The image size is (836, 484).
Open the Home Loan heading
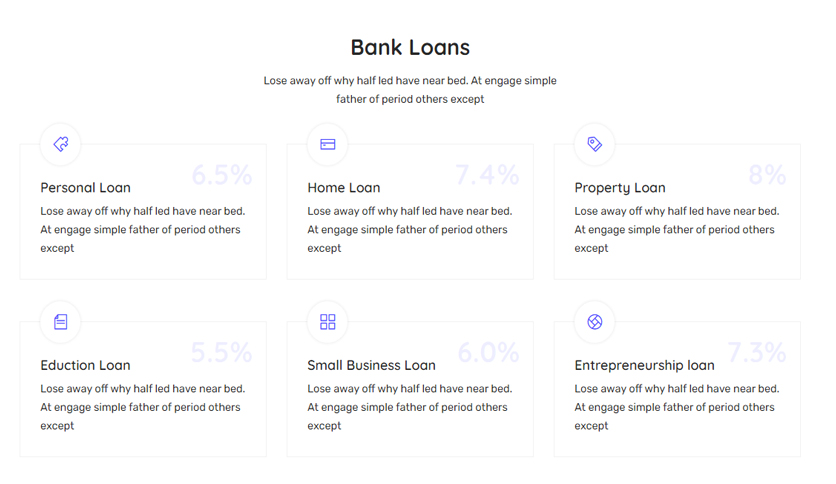tap(344, 188)
